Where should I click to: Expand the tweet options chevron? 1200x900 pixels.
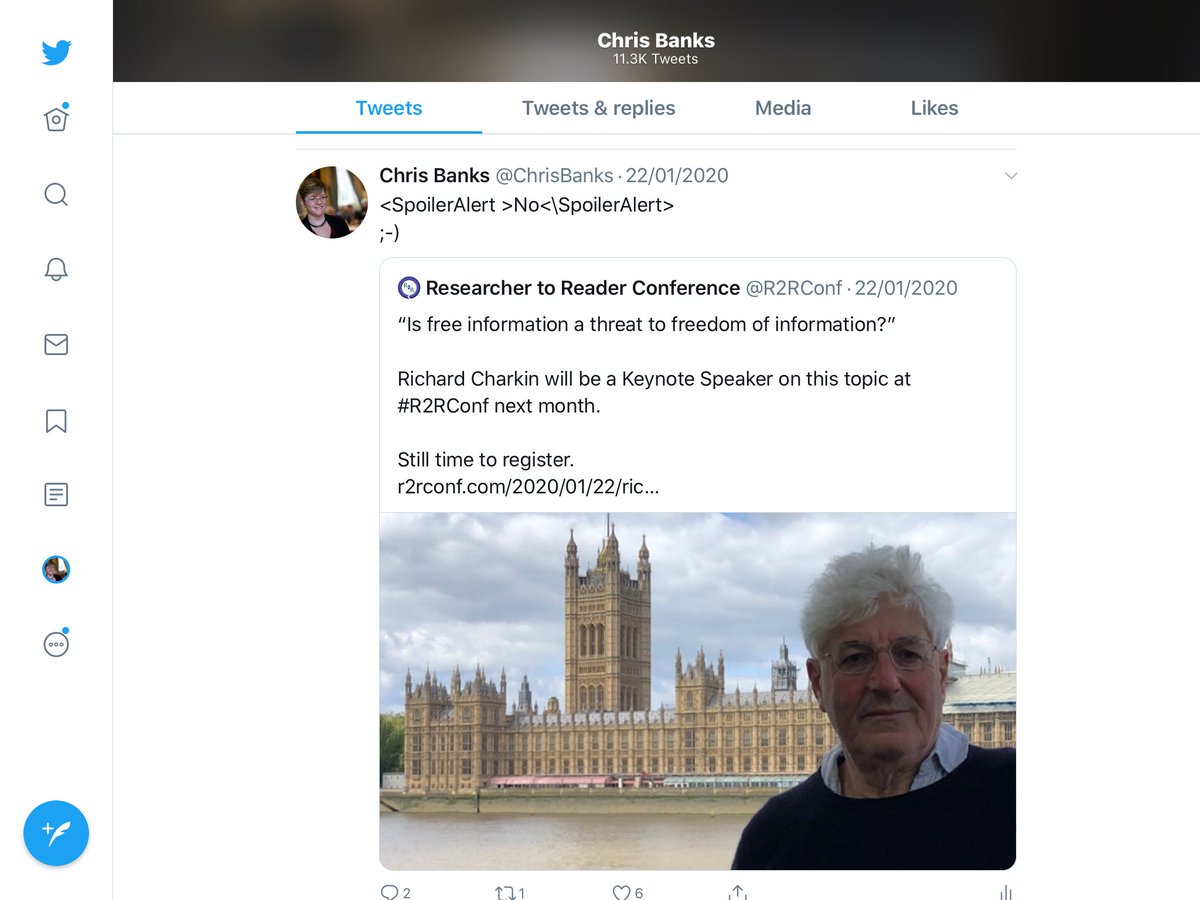tap(1011, 176)
